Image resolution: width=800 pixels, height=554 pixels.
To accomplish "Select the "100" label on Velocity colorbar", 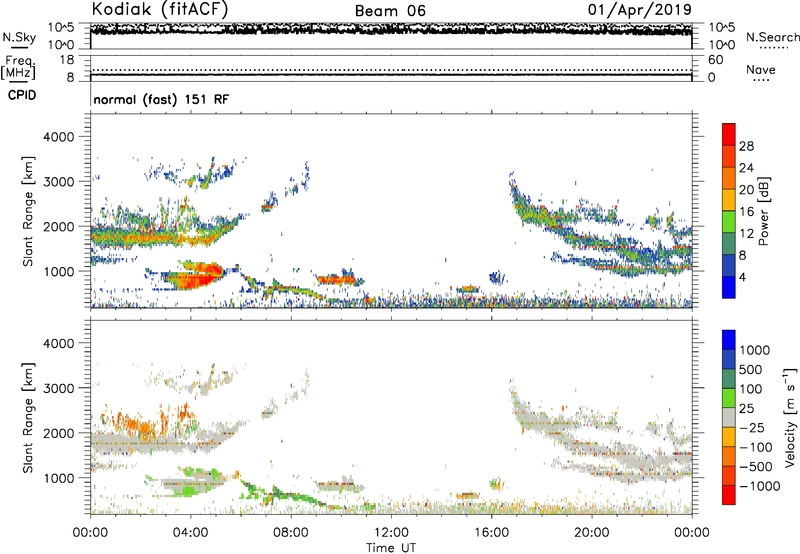I will [751, 389].
